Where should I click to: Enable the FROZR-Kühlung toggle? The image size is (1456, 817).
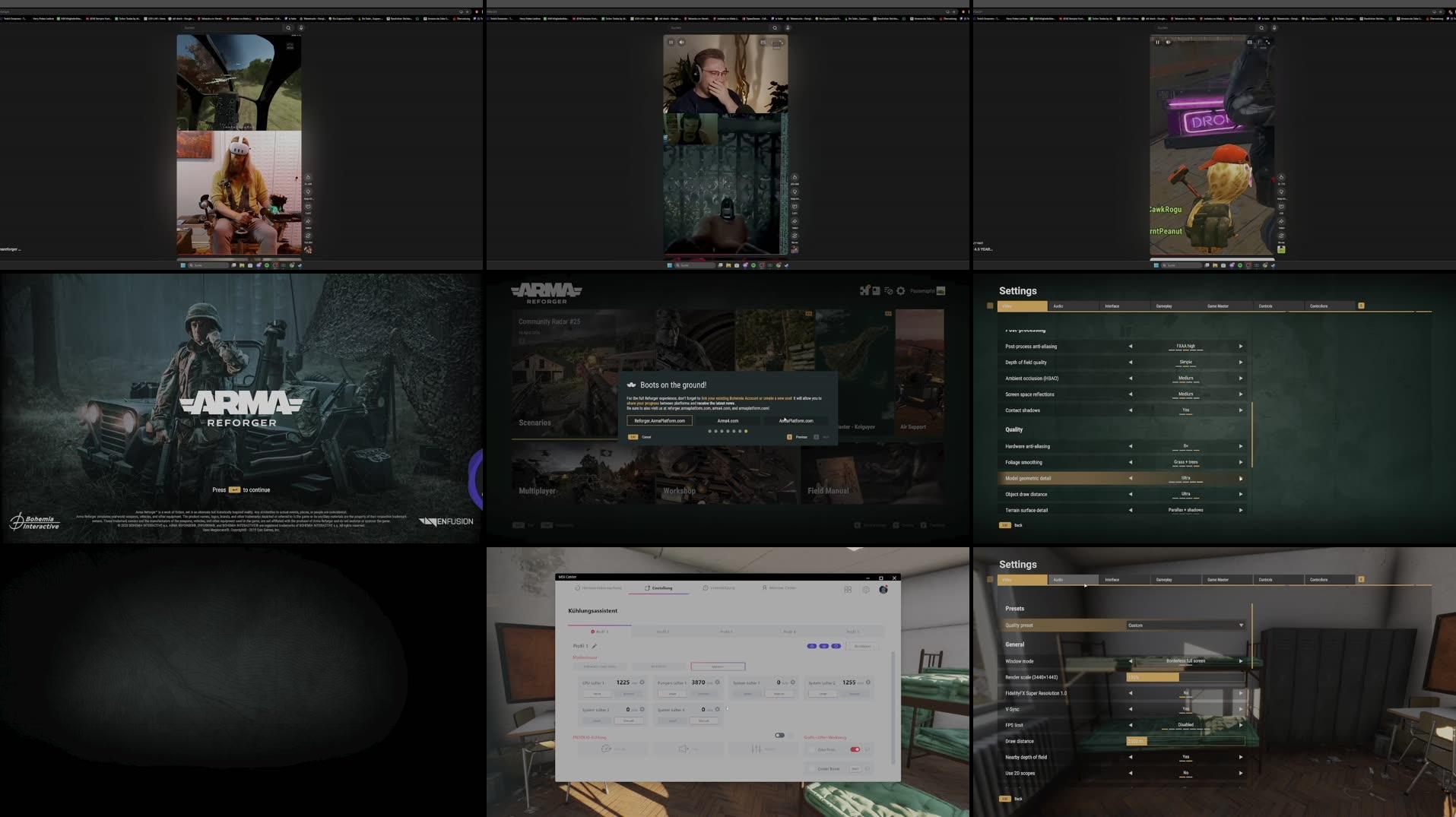[780, 736]
